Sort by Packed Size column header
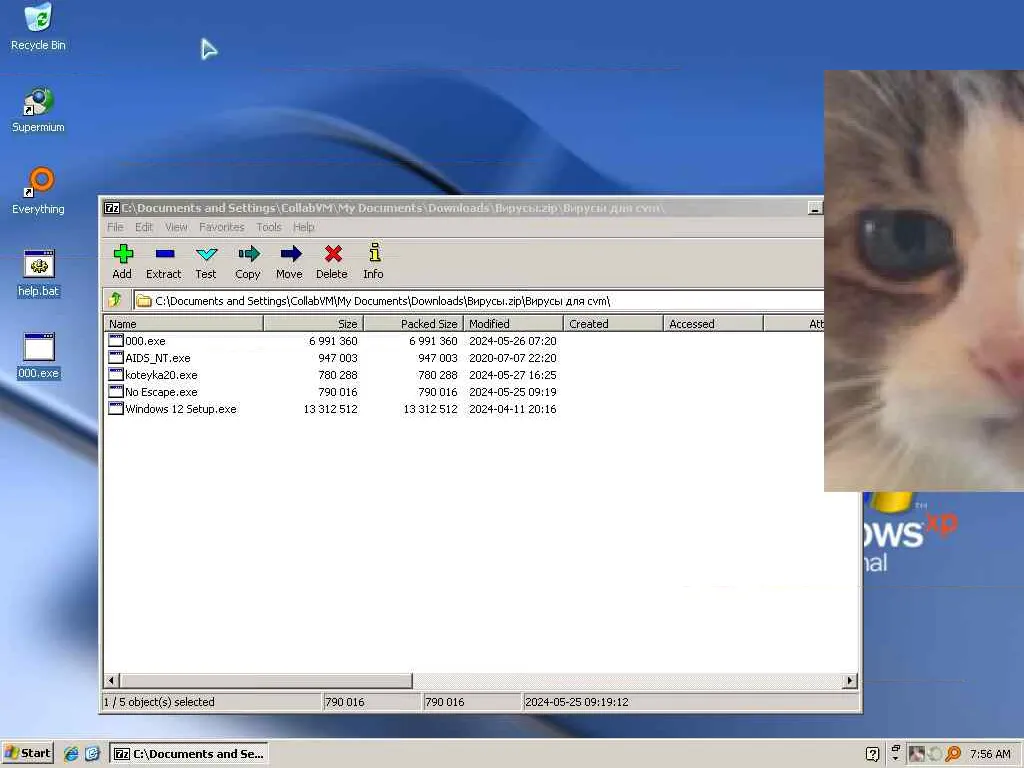The image size is (1024, 768). pyautogui.click(x=413, y=323)
